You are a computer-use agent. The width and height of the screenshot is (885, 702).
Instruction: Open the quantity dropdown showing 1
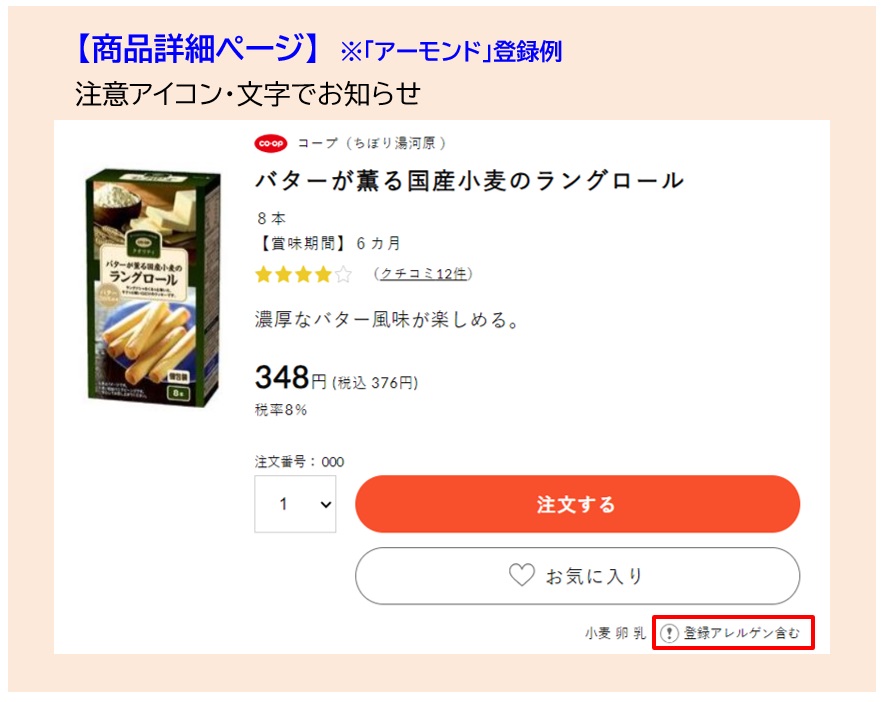[295, 504]
